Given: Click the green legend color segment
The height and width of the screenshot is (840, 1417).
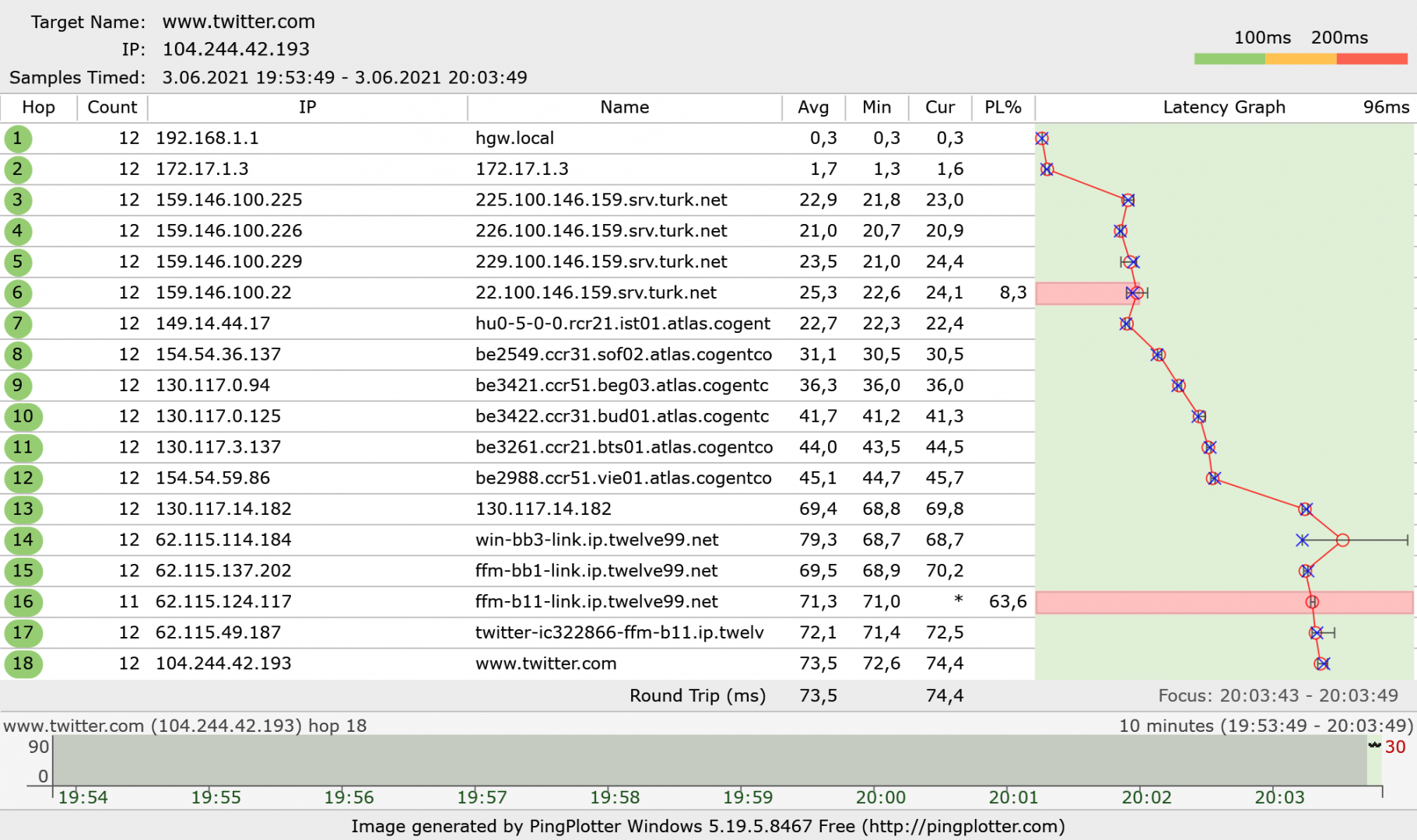Looking at the screenshot, I should [x=1229, y=58].
